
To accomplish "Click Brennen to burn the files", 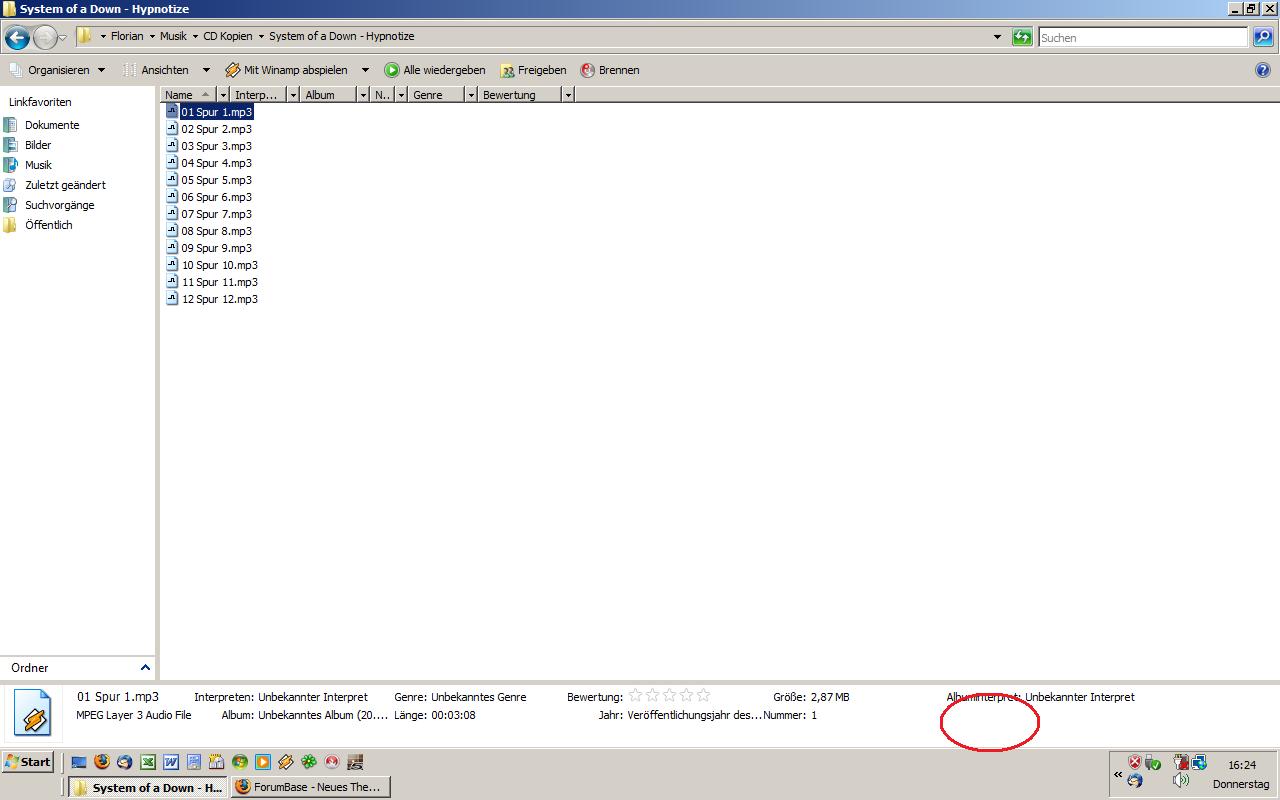I will [x=610, y=70].
